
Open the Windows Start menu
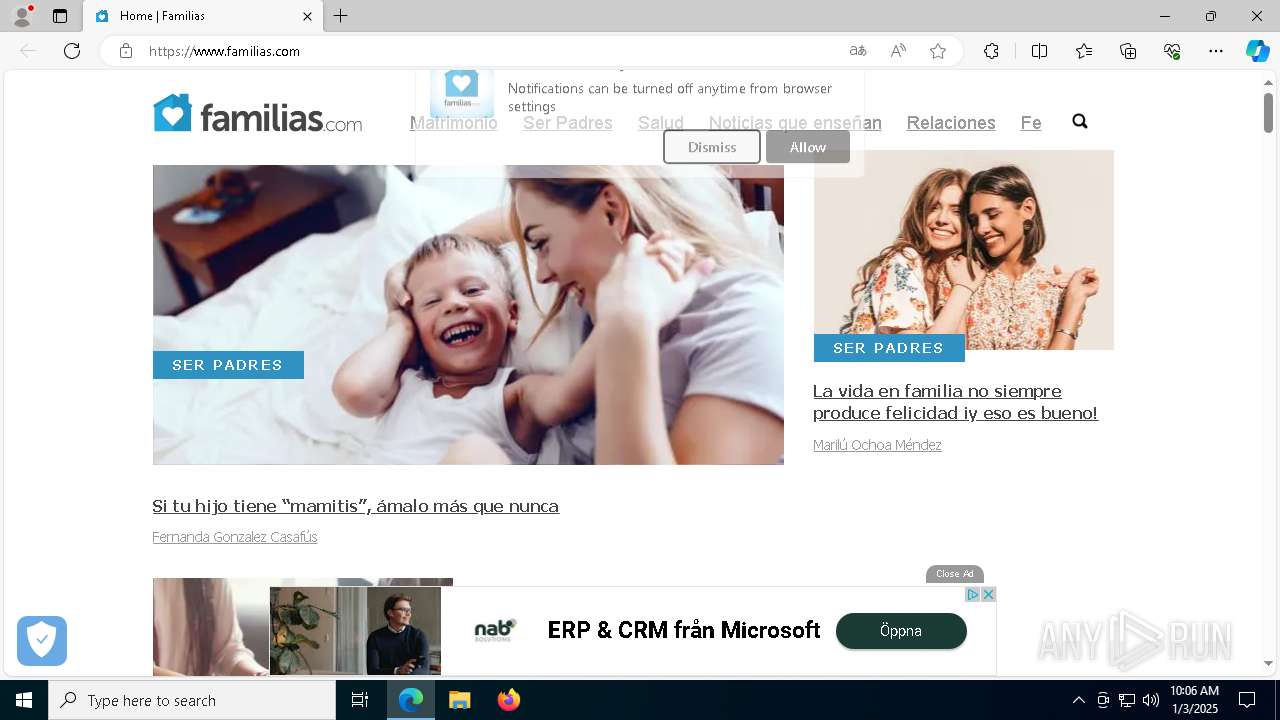pos(24,700)
